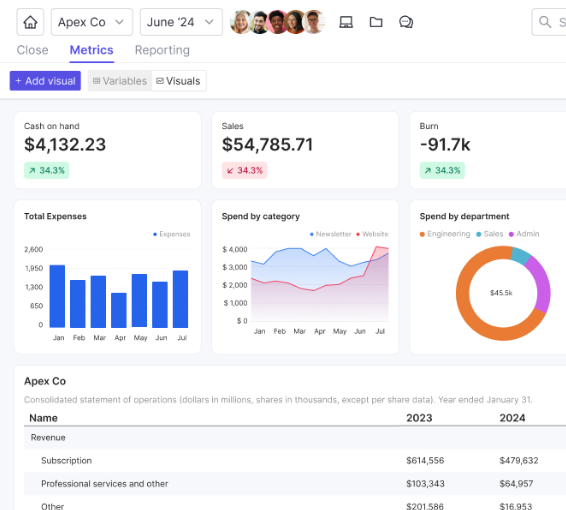Open the chat bubbles icon
Viewport: 566px width, 510px height.
coord(406,22)
